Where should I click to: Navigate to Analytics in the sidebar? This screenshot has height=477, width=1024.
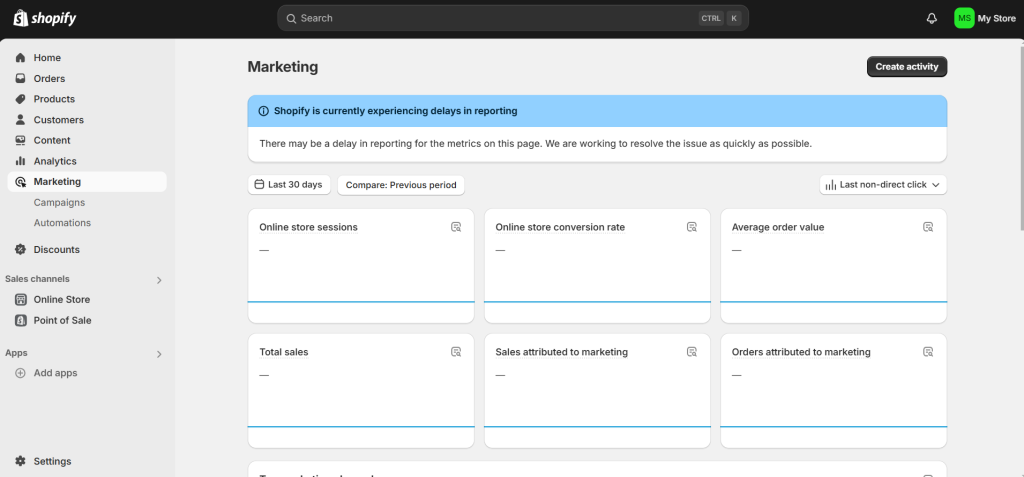(55, 161)
